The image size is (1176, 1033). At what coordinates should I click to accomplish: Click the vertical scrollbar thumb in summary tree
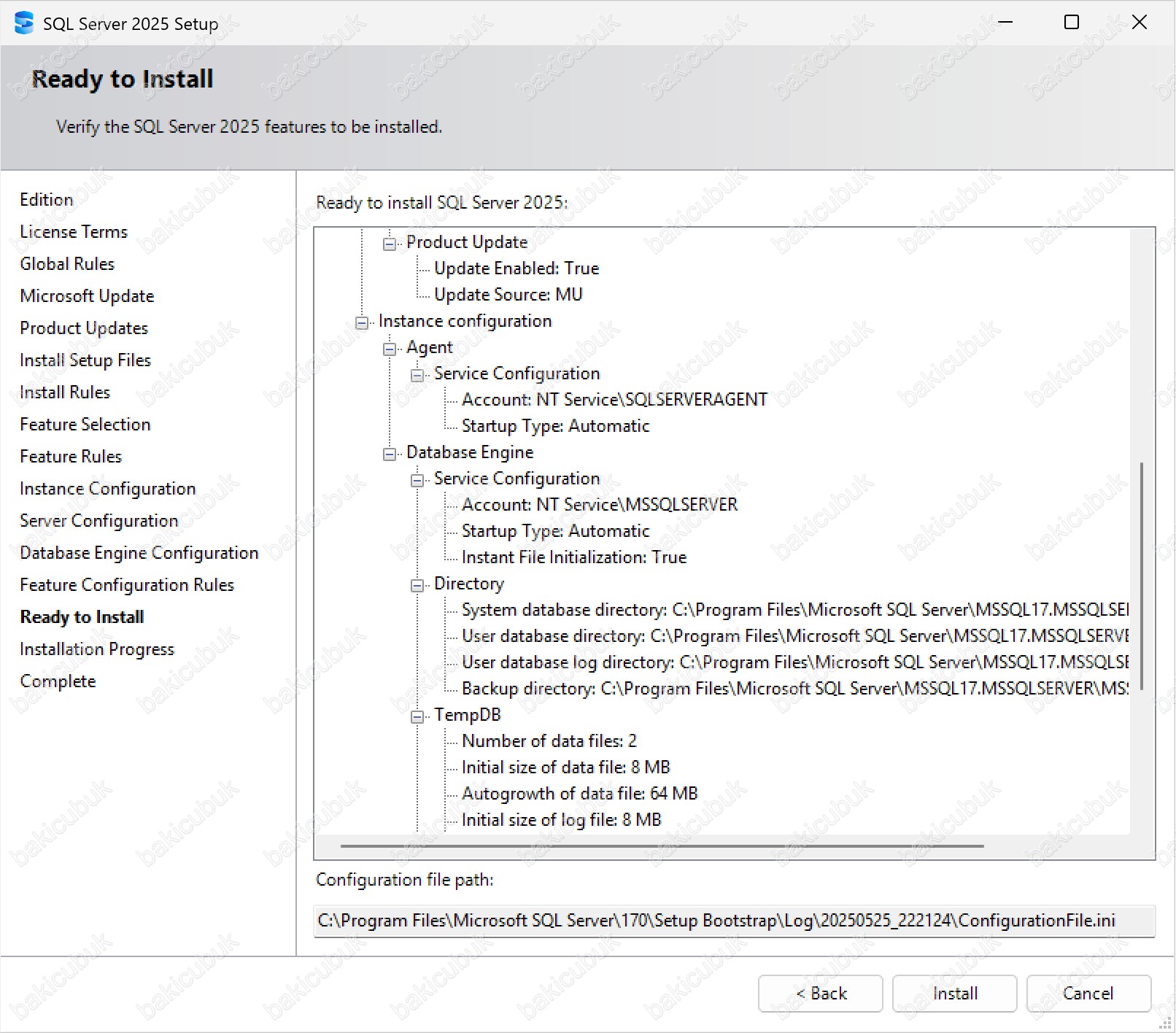pyautogui.click(x=1141, y=576)
